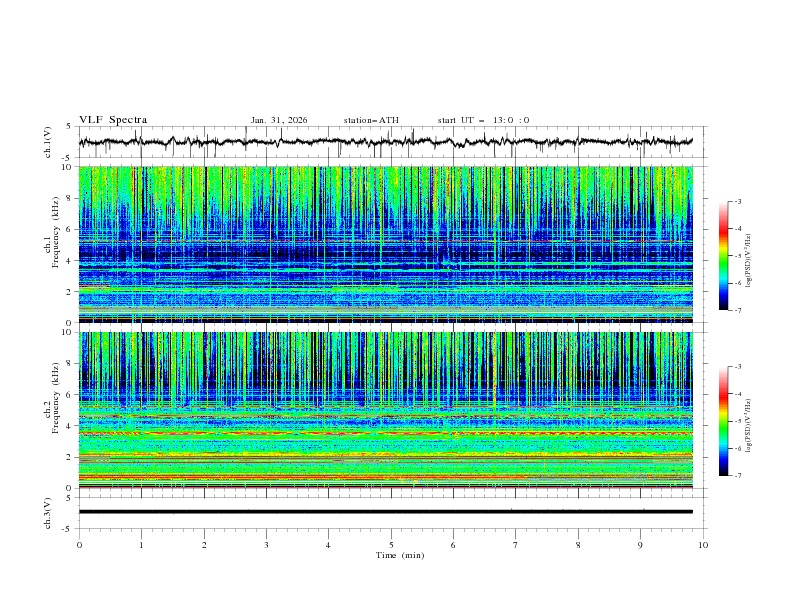Click the '7' tick on the time axis
Viewport: 792px width, 612px height.
(516, 545)
